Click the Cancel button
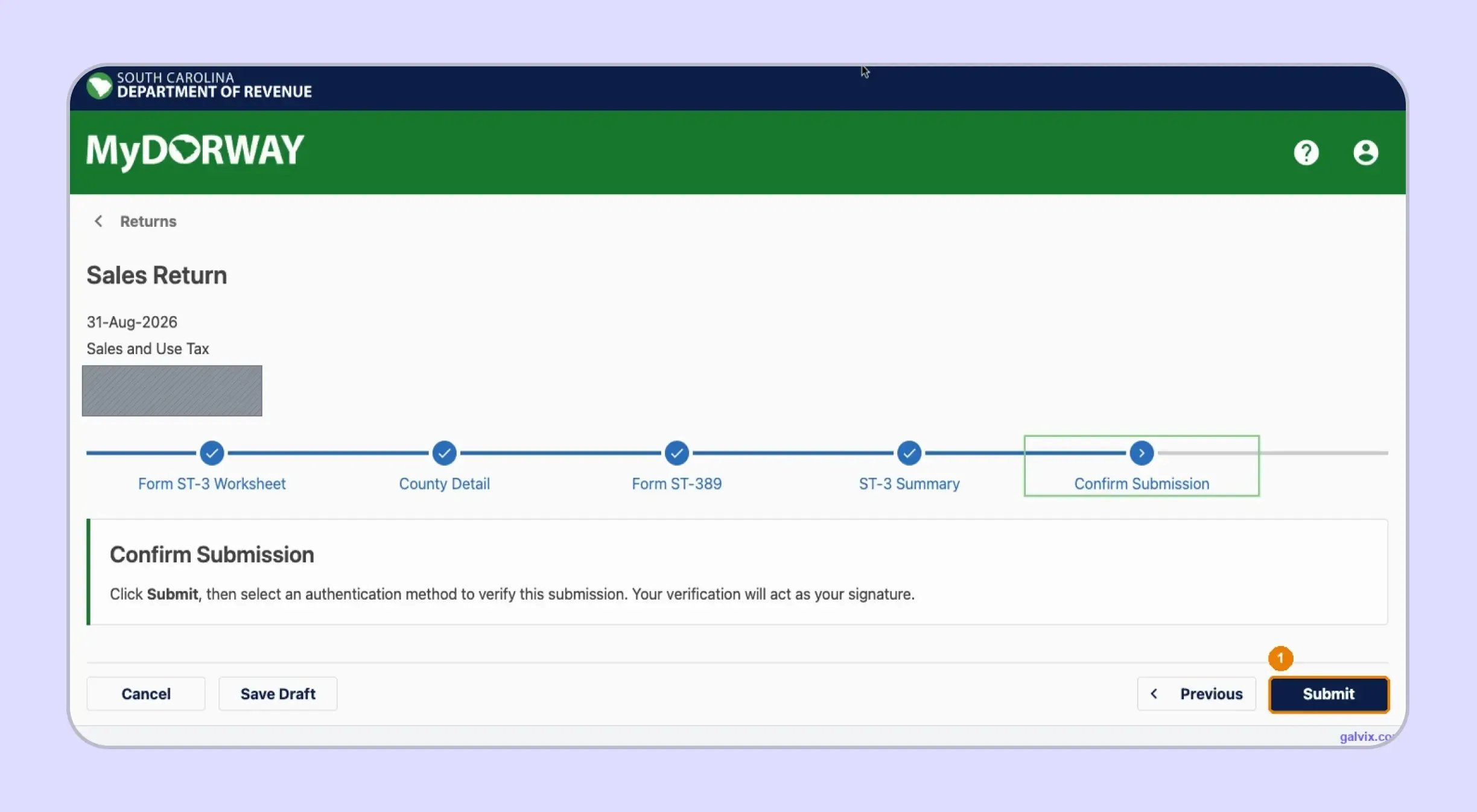The width and height of the screenshot is (1477, 812). [x=146, y=694]
